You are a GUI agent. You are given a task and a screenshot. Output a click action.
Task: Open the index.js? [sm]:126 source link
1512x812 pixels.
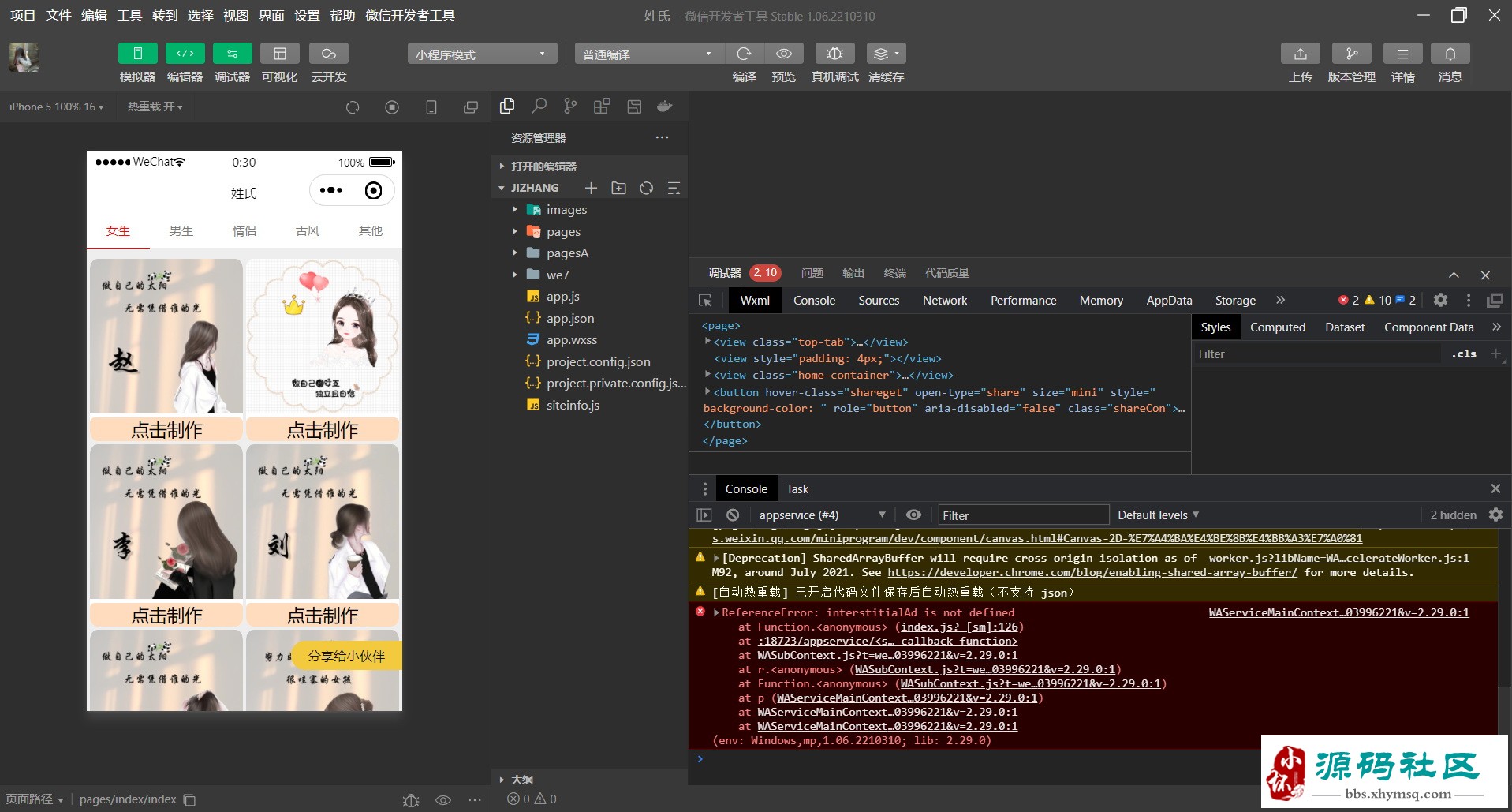960,627
